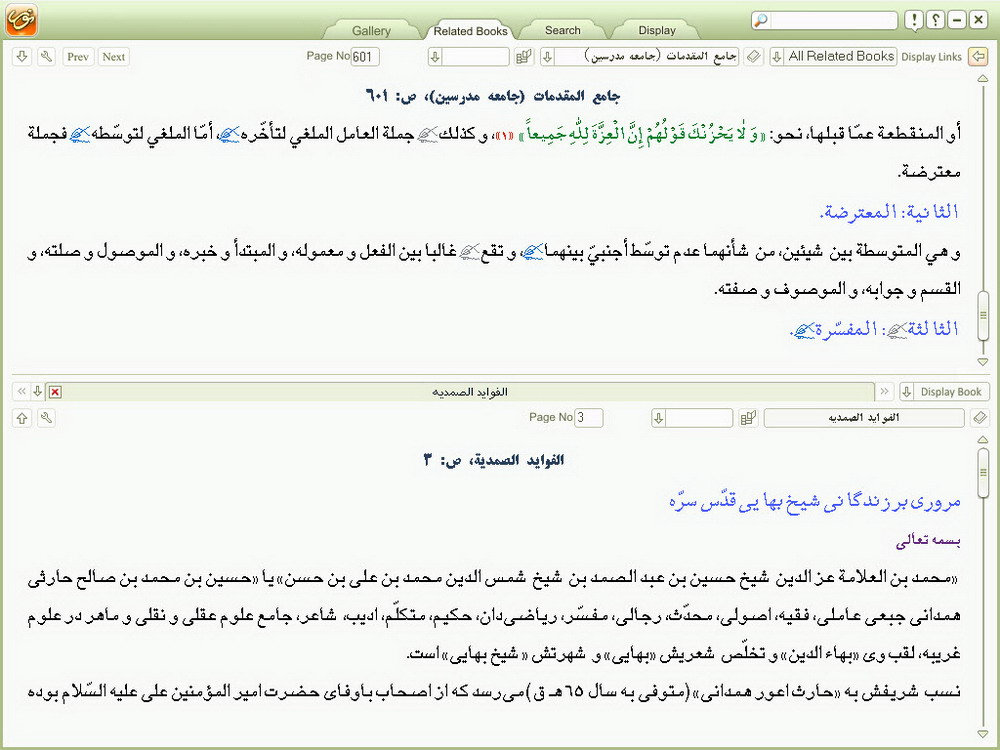1000x750 pixels.
Task: Click the lower الفوايد الصمديه book selector
Action: coord(864,418)
